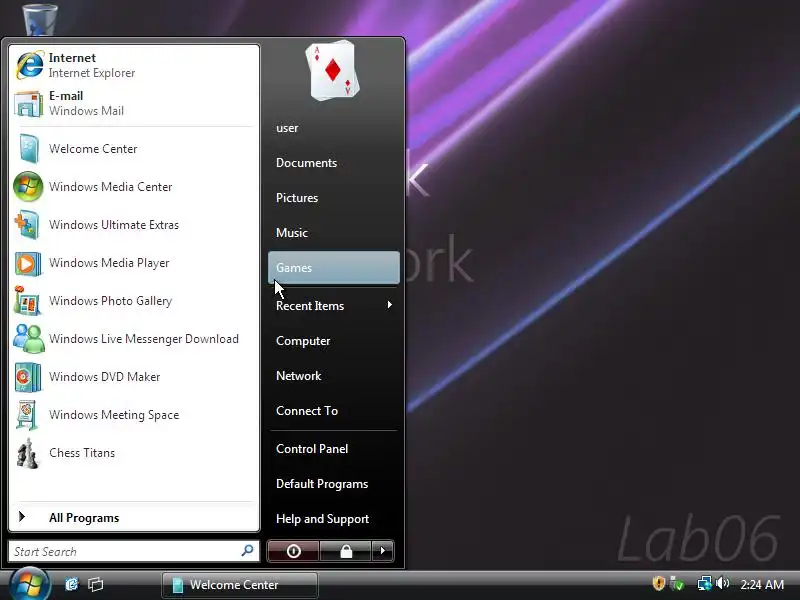Open Computer from Start menu
800x600 pixels.
point(303,341)
